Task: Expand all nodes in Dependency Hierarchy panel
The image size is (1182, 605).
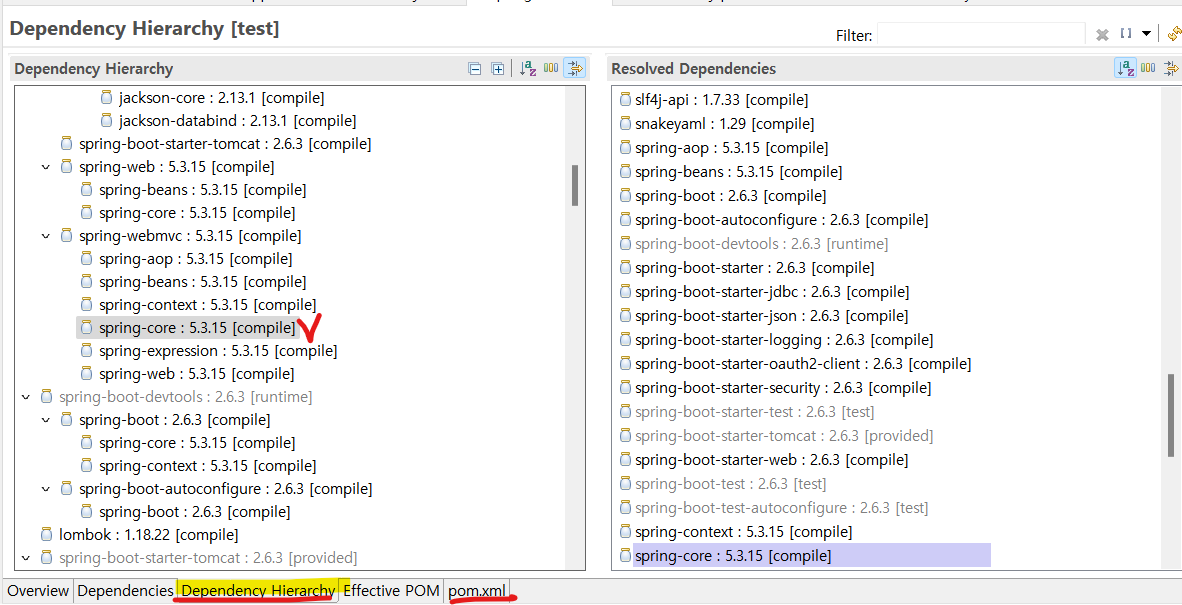Action: pos(498,69)
